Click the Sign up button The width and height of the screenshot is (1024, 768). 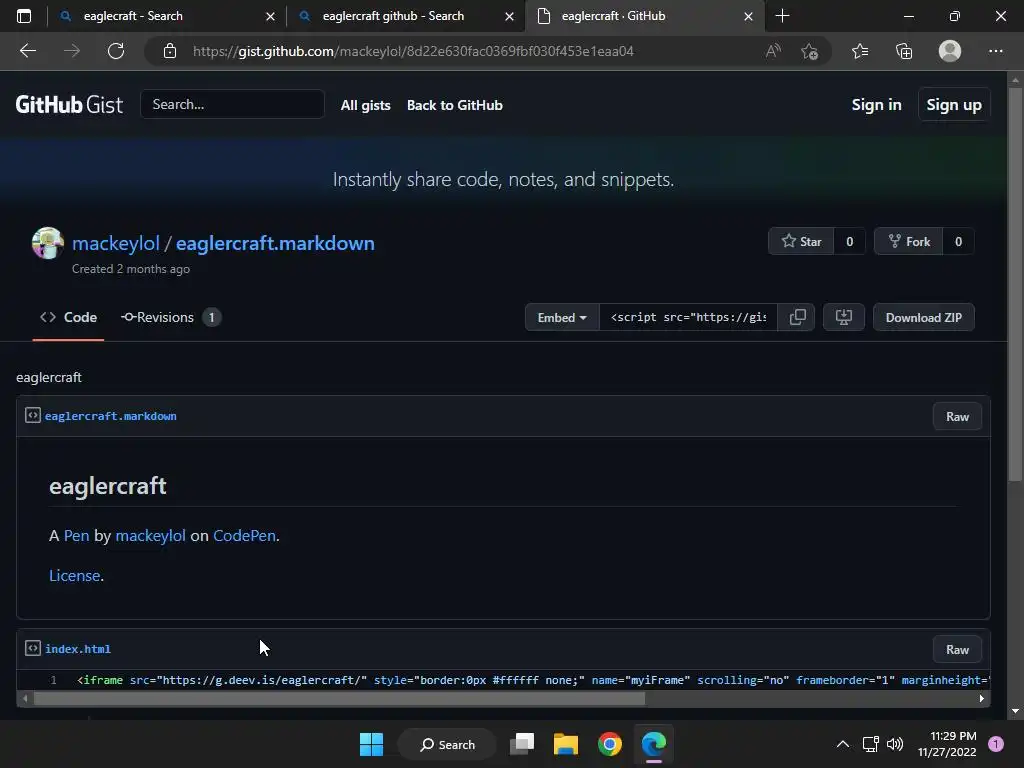coord(953,104)
